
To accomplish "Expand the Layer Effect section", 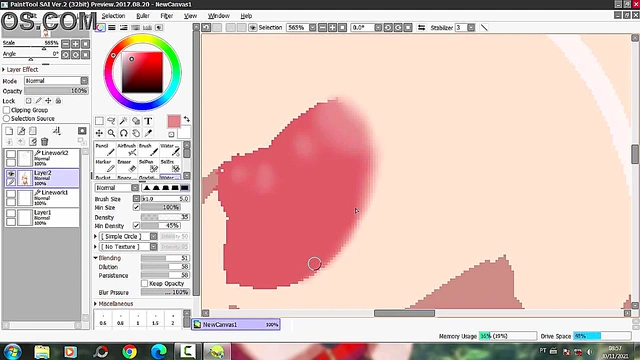I will point(20,69).
